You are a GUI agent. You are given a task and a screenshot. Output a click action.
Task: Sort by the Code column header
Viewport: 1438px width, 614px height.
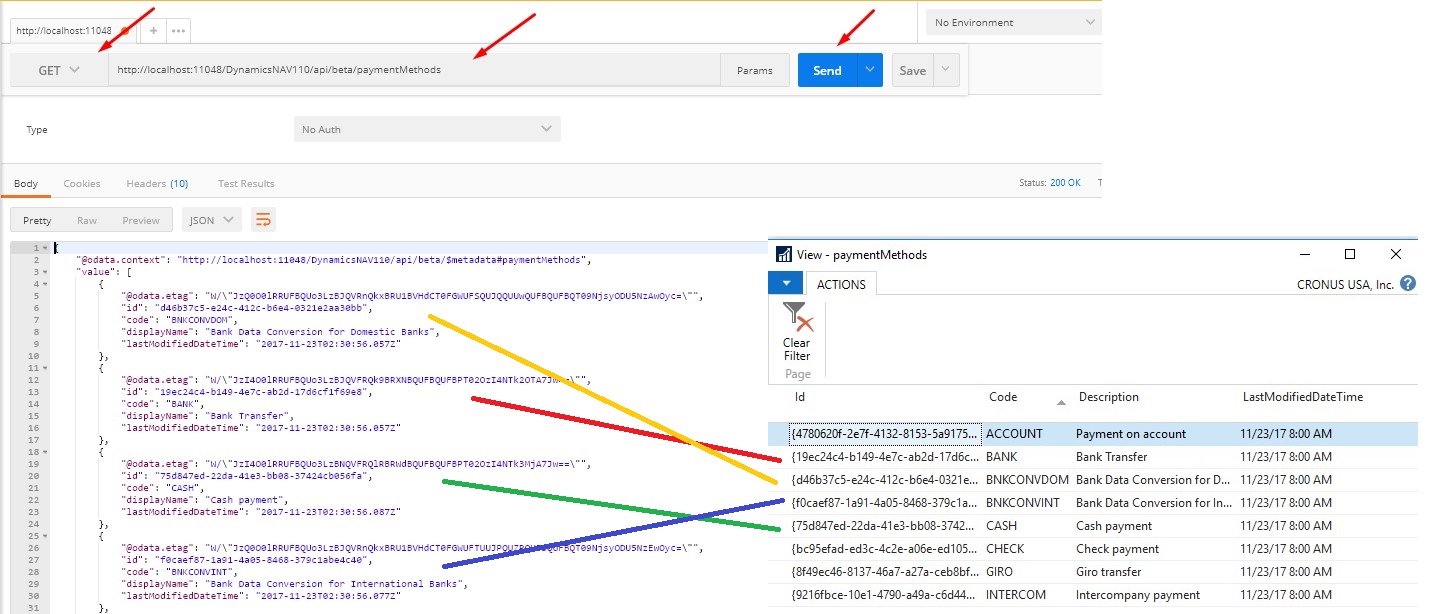pos(1003,397)
